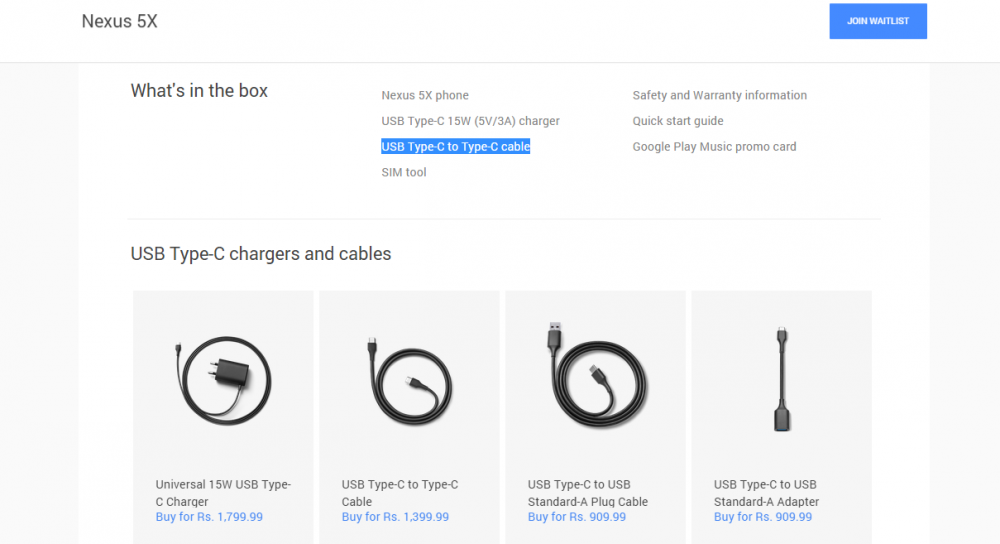
Task: Open the Standard-A Adapter product image
Action: [781, 378]
